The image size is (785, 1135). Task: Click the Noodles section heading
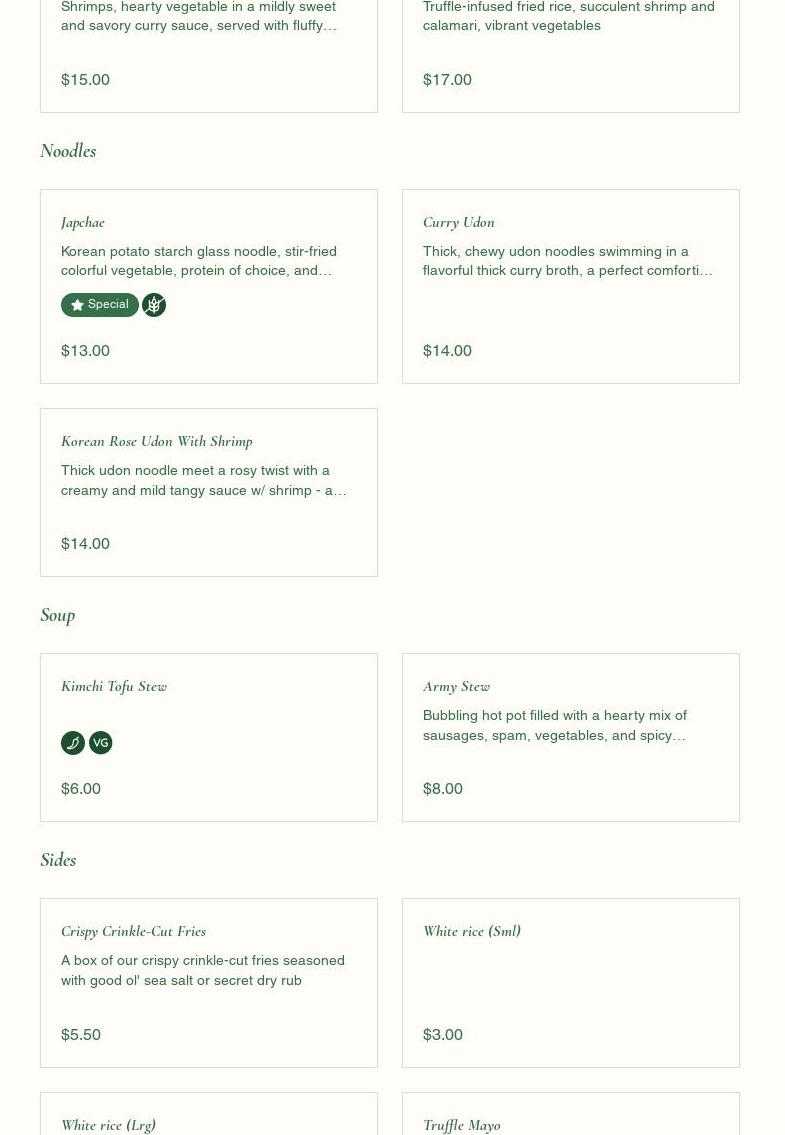[68, 151]
